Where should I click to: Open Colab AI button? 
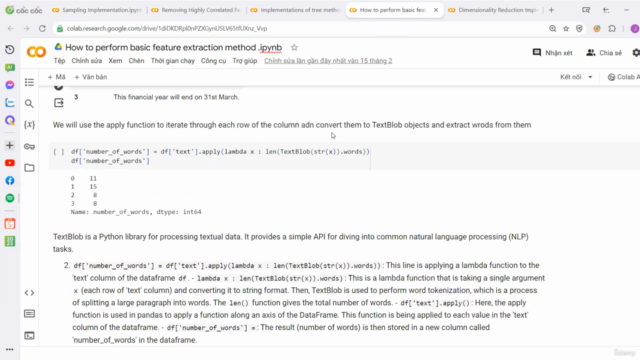(x=623, y=77)
